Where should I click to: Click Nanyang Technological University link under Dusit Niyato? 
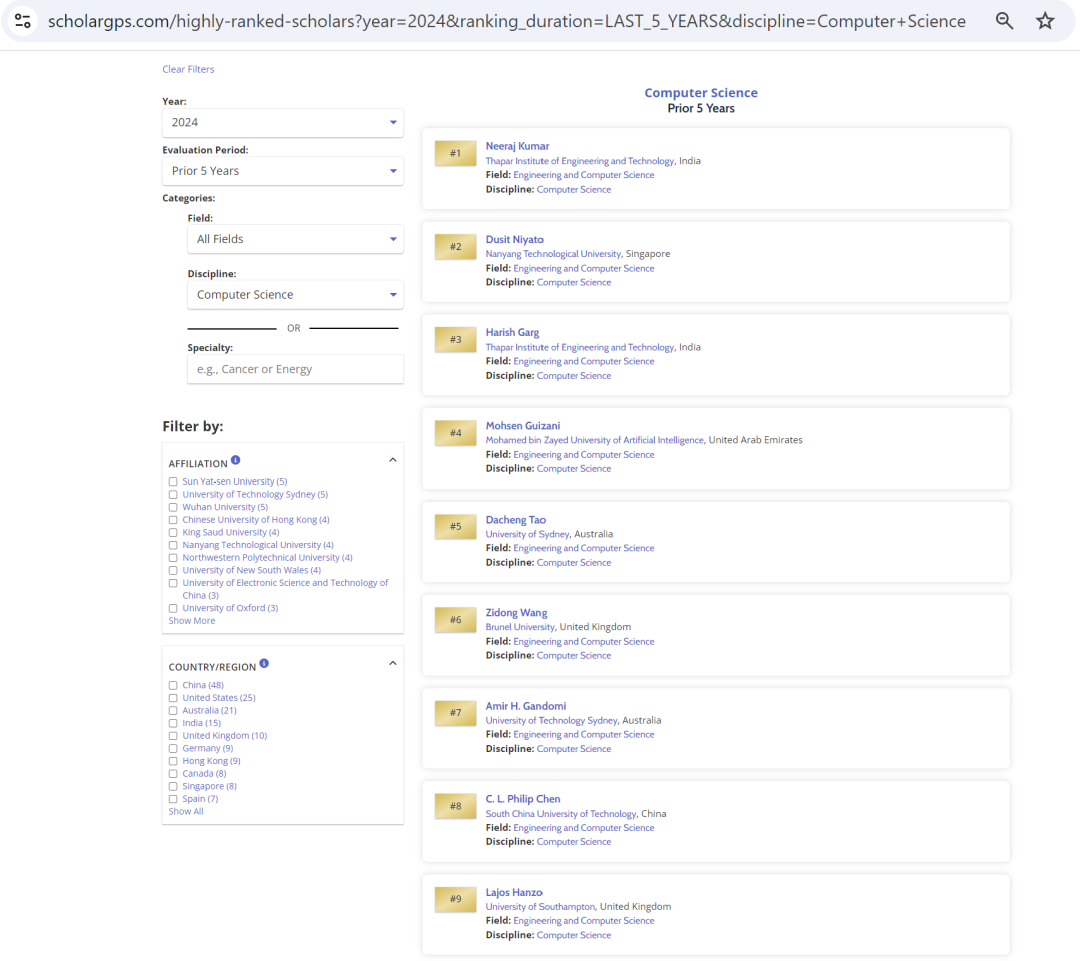coord(553,254)
